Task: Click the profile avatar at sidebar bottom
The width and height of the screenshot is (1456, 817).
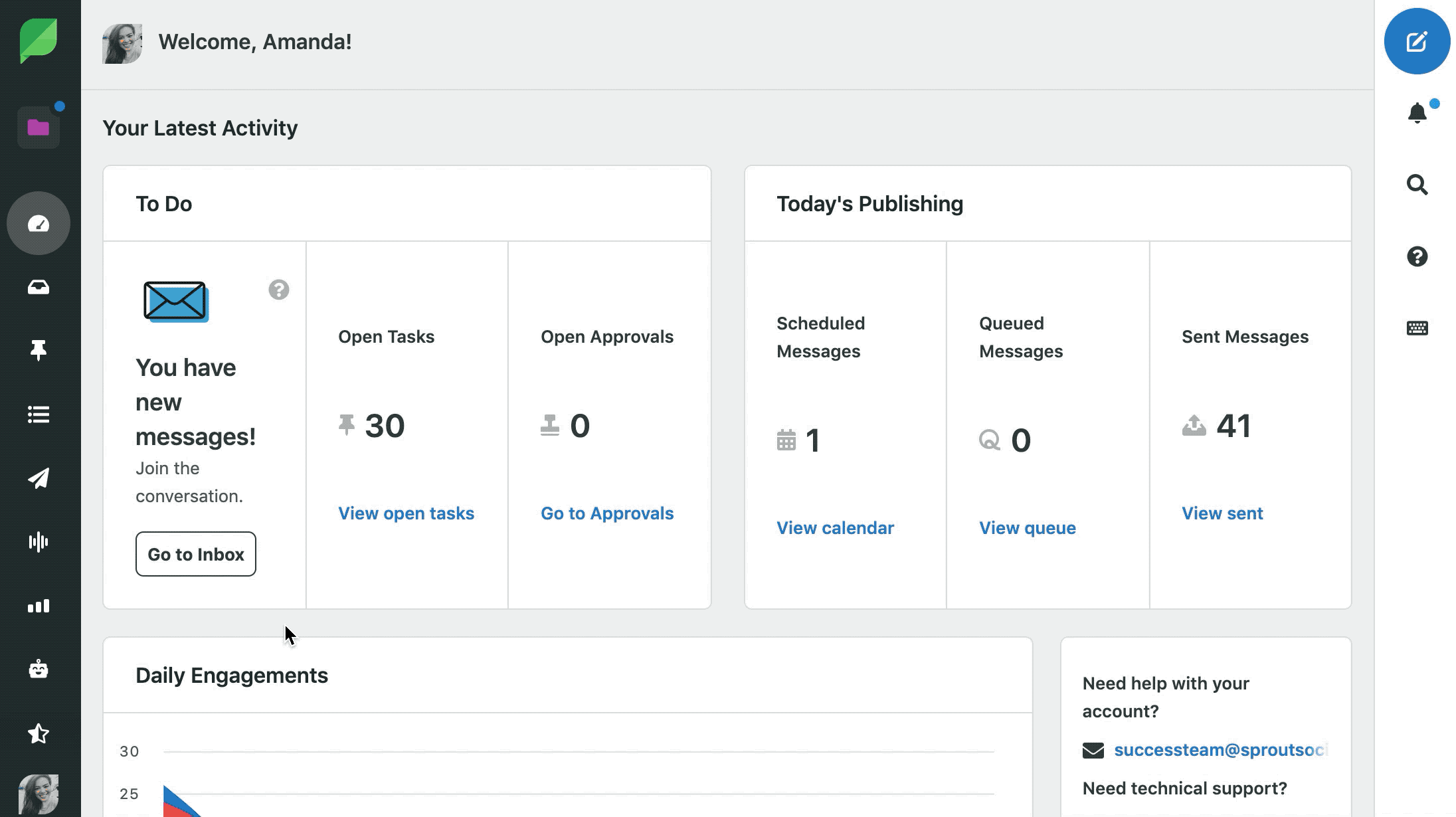Action: pos(39,794)
